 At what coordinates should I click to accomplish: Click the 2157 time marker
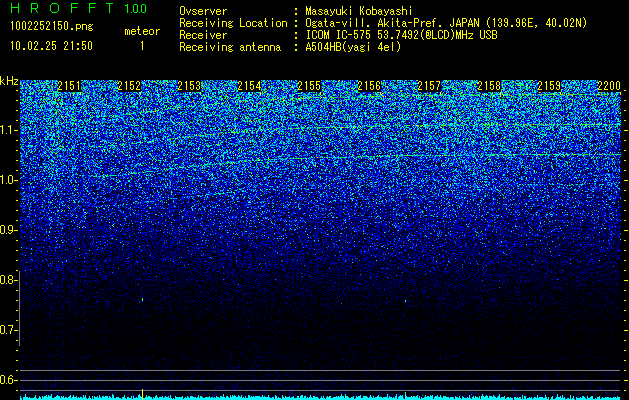click(x=429, y=86)
